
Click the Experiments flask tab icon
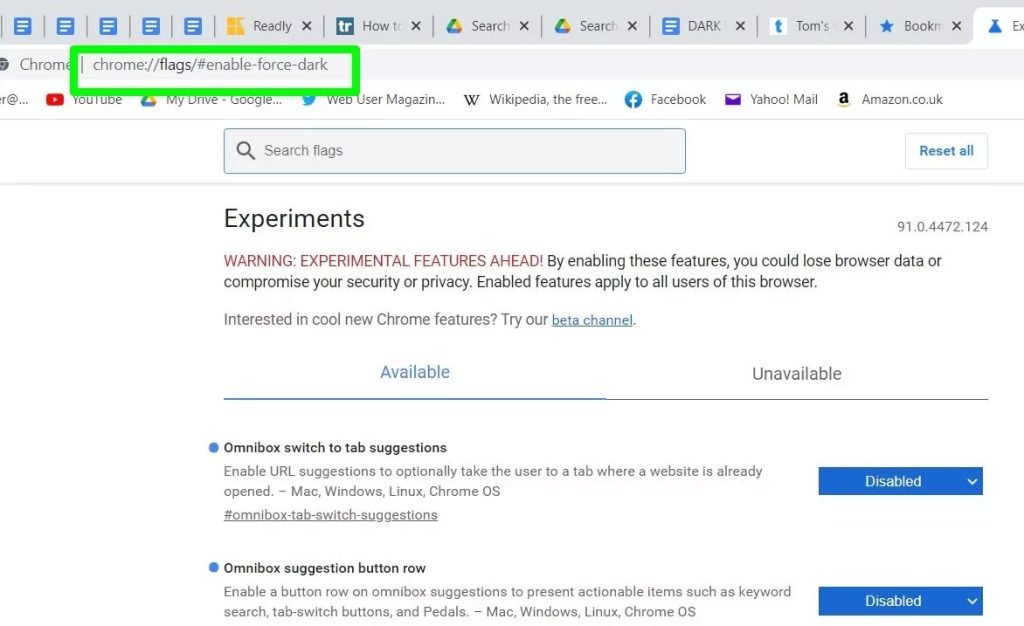tap(995, 26)
